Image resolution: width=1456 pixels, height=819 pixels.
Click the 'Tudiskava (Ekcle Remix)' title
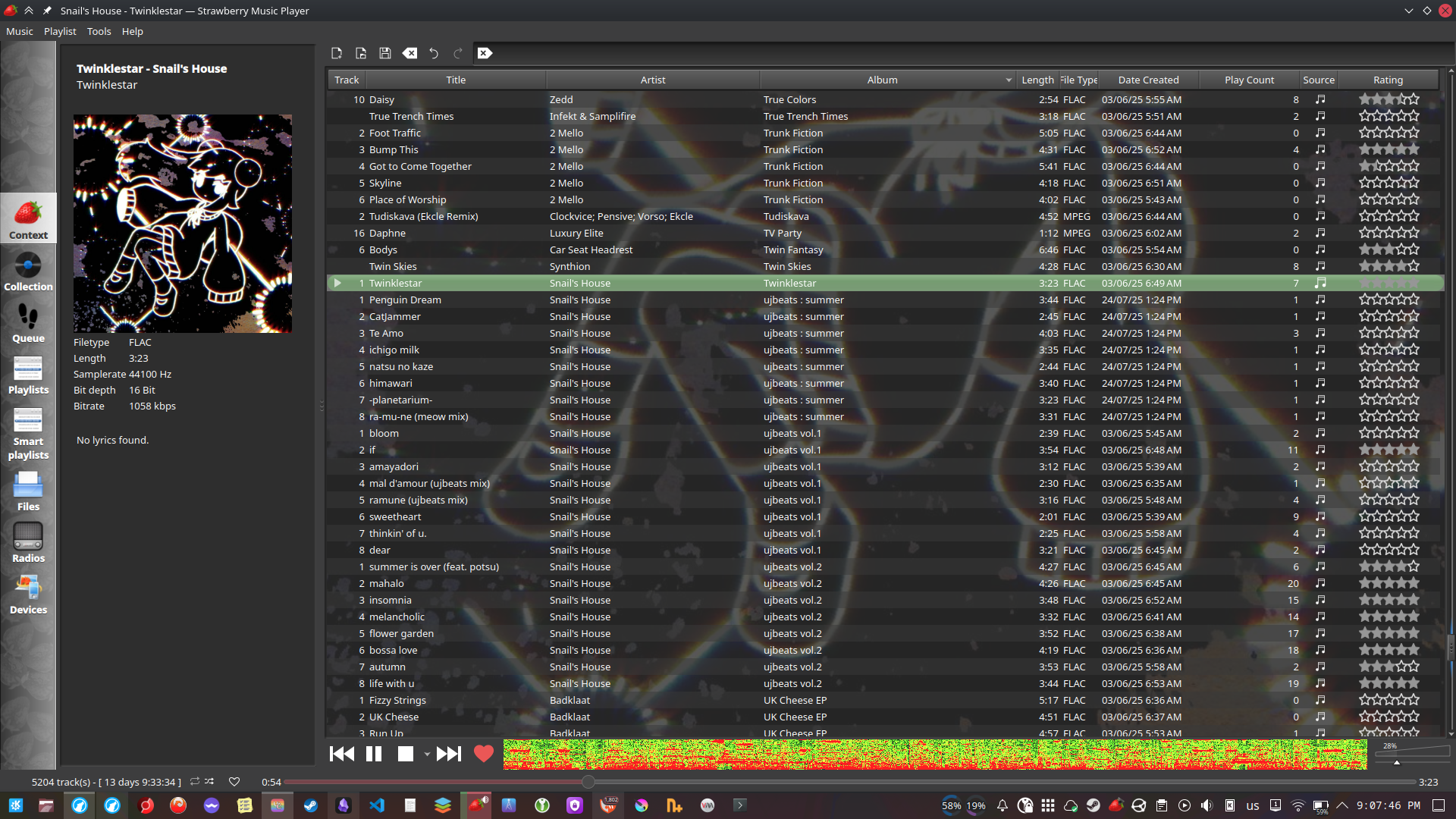coord(423,216)
